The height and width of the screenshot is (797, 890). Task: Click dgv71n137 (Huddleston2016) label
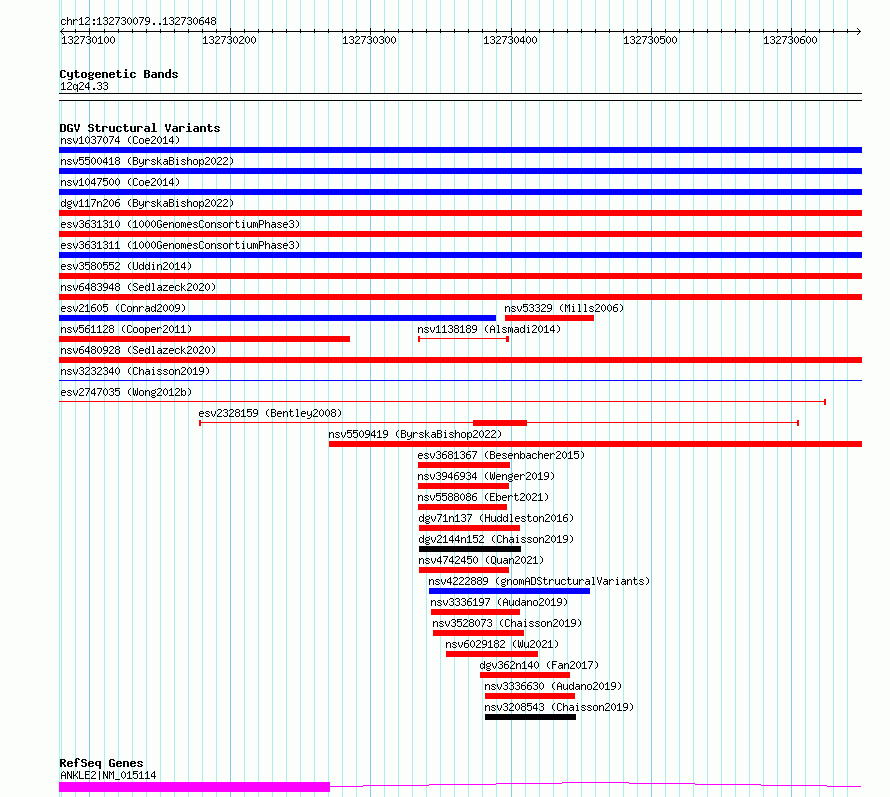click(x=496, y=518)
